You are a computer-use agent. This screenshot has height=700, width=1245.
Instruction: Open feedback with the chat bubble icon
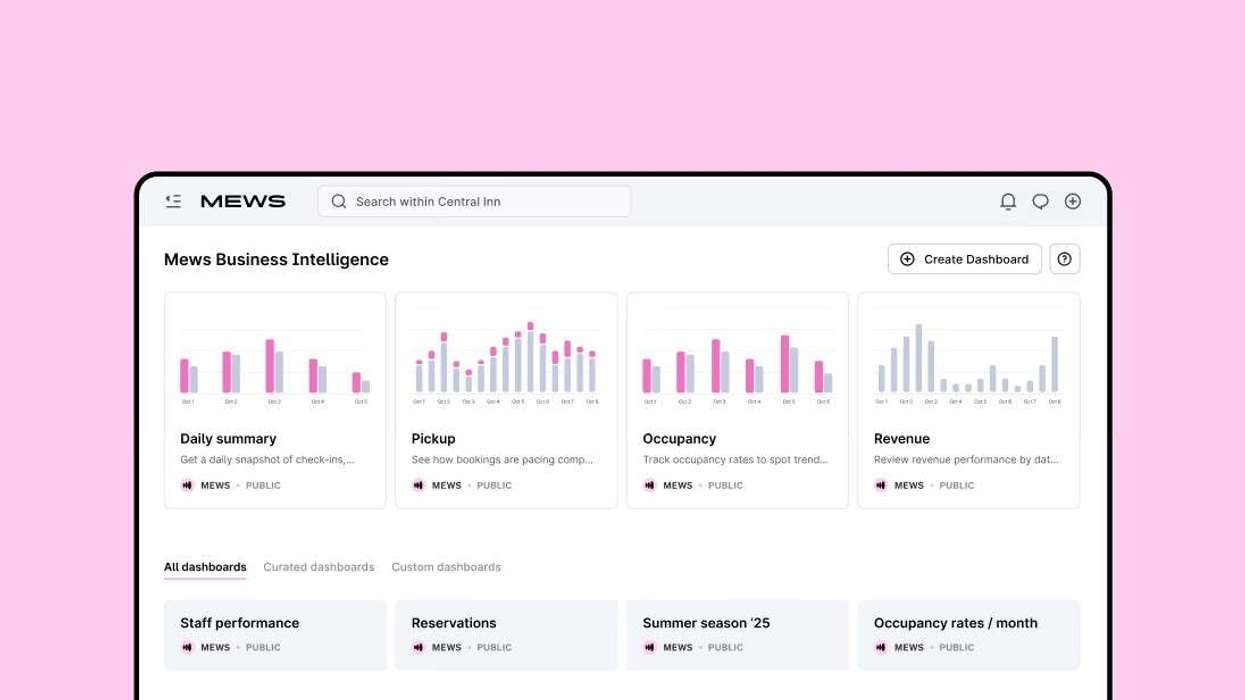tap(1040, 201)
